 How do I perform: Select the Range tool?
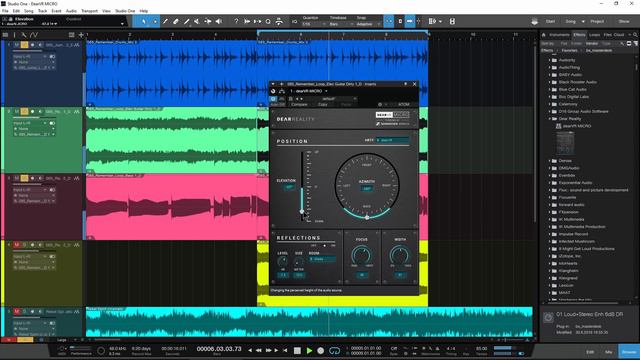[x=155, y=21]
